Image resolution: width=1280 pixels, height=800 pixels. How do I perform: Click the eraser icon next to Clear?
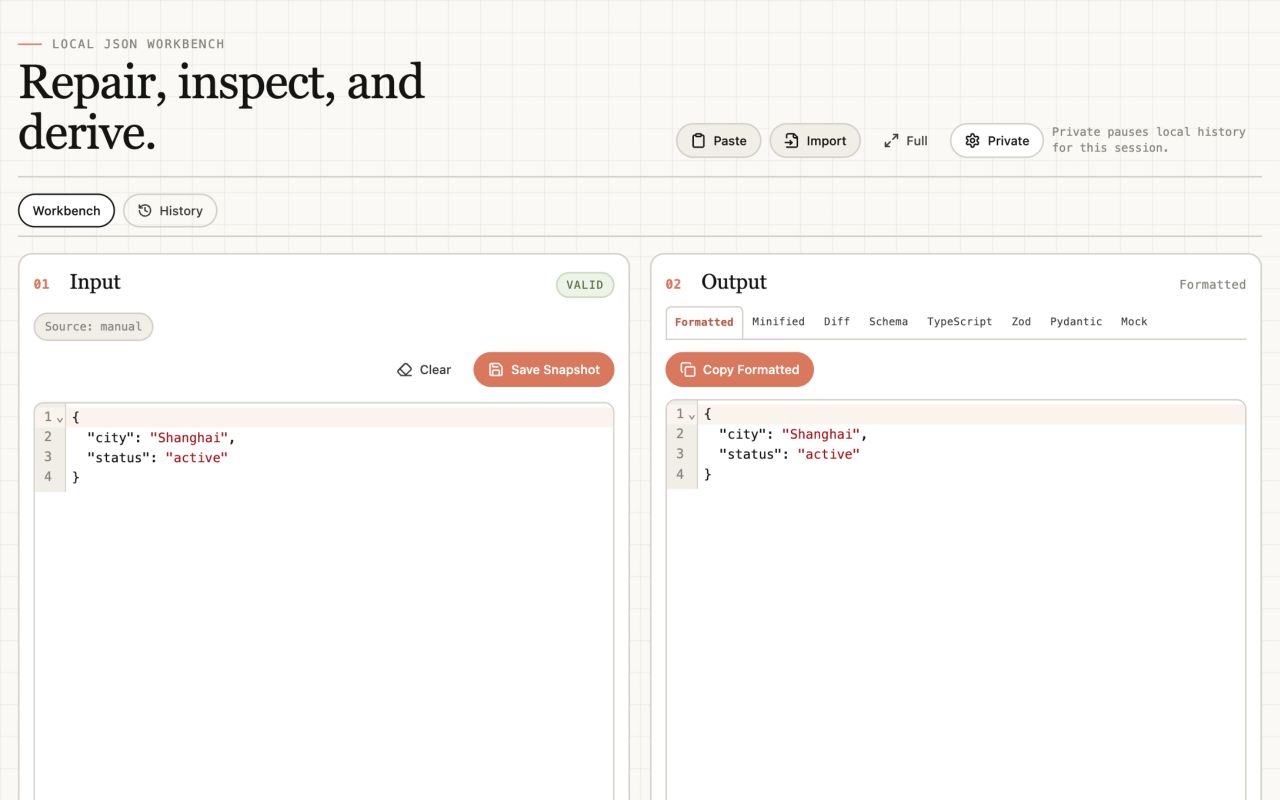click(405, 369)
